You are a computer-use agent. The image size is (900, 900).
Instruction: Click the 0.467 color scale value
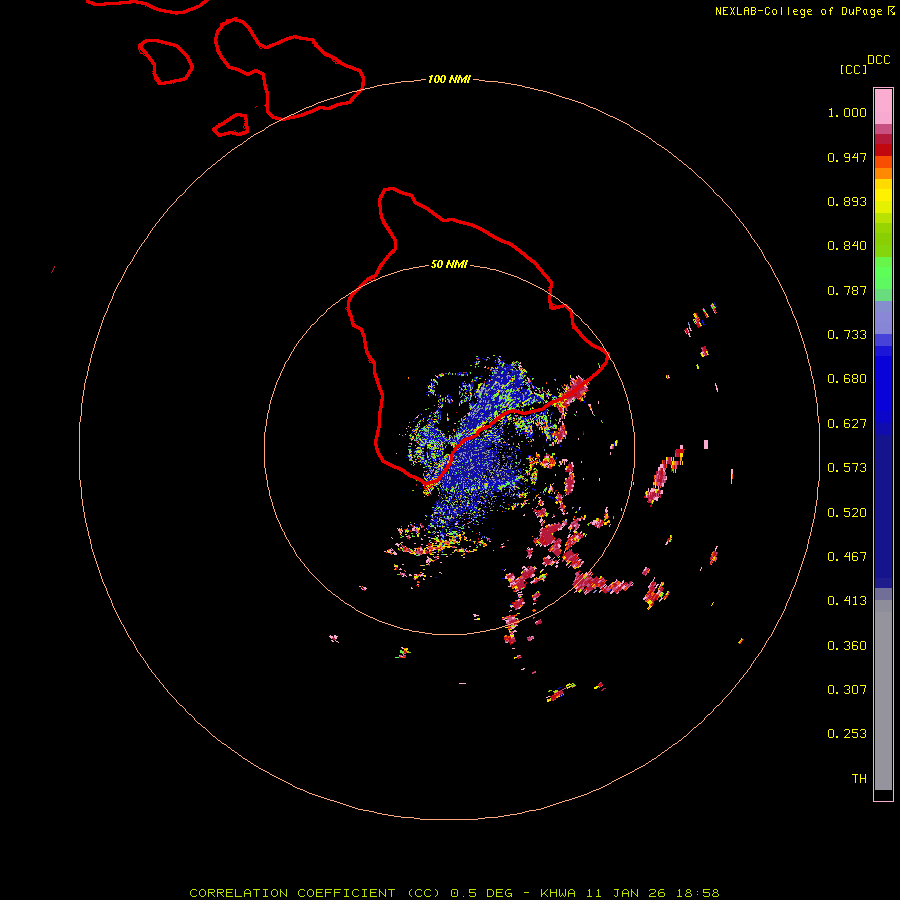click(x=847, y=557)
